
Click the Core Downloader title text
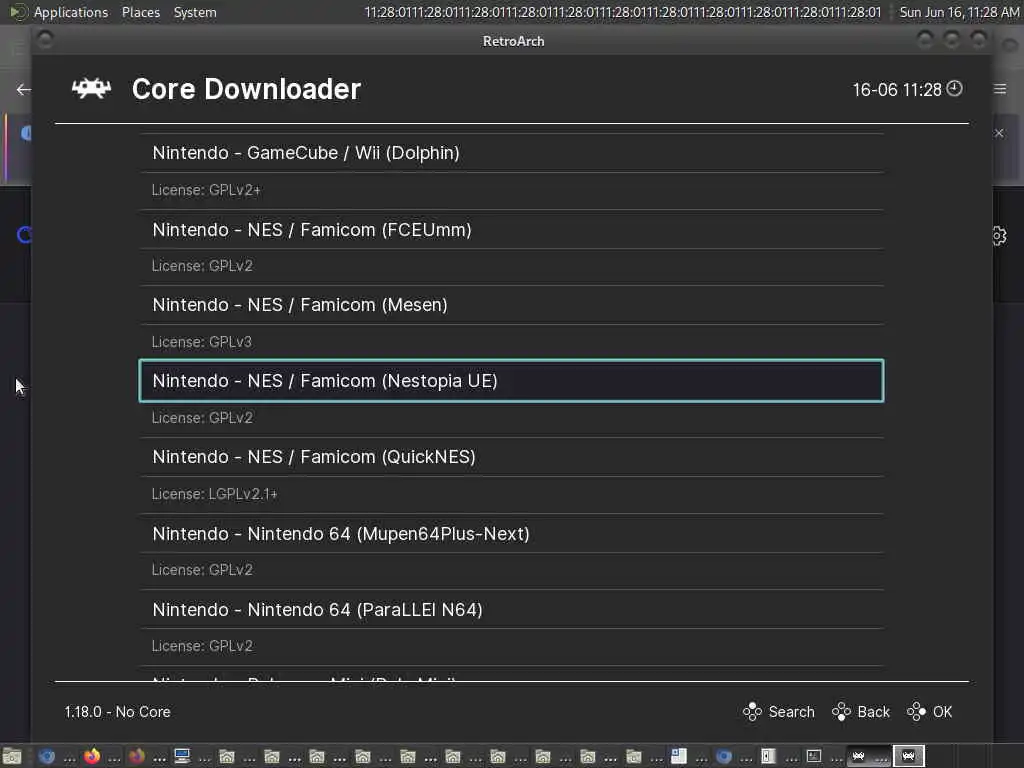[x=246, y=89]
